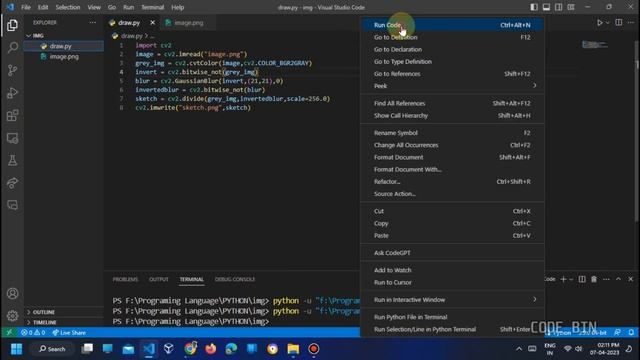This screenshot has width=640, height=360.
Task: Click the Live Share status bar button
Action: coord(69,333)
